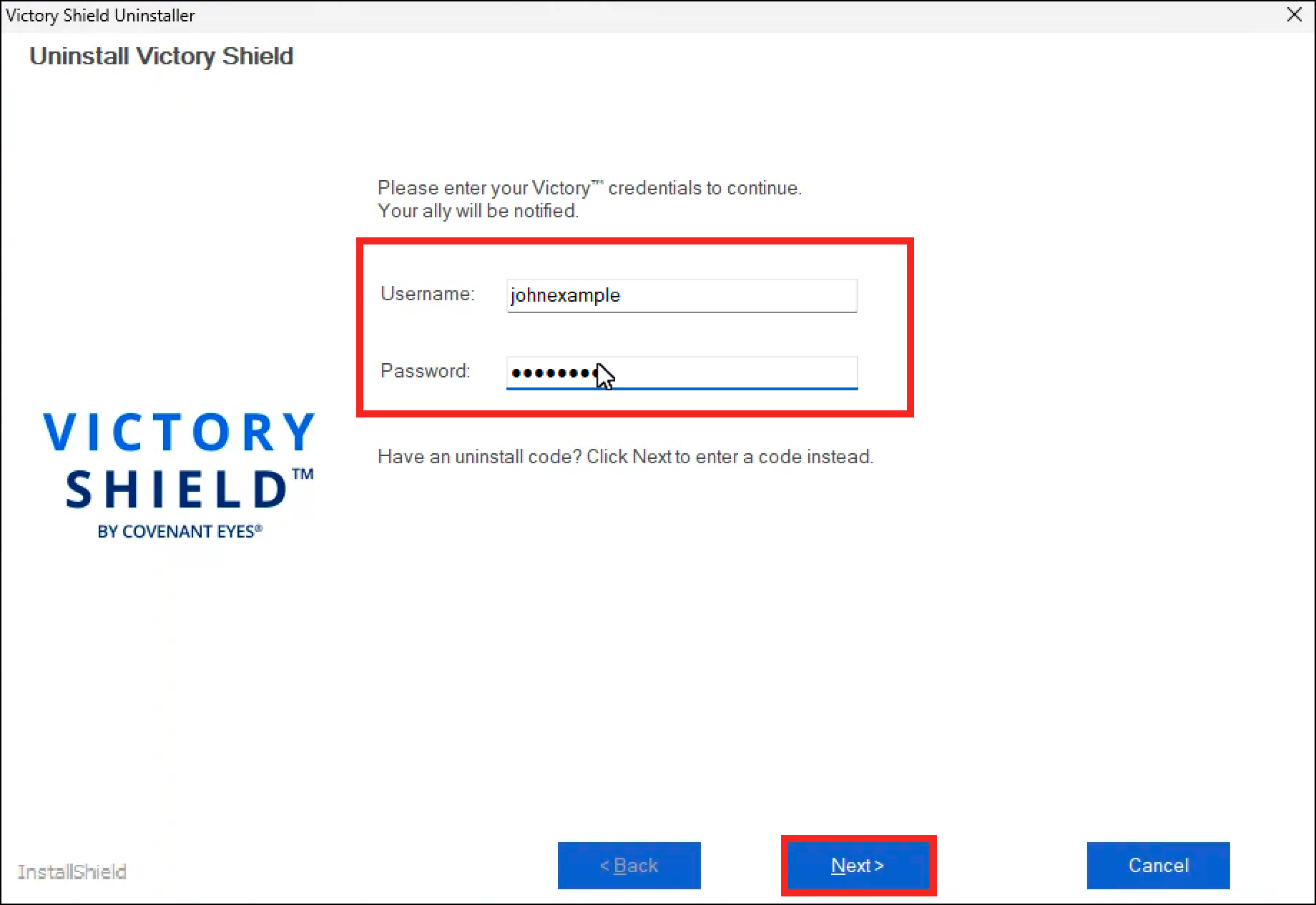Click the TM symbol beside the shield logo

308,473
